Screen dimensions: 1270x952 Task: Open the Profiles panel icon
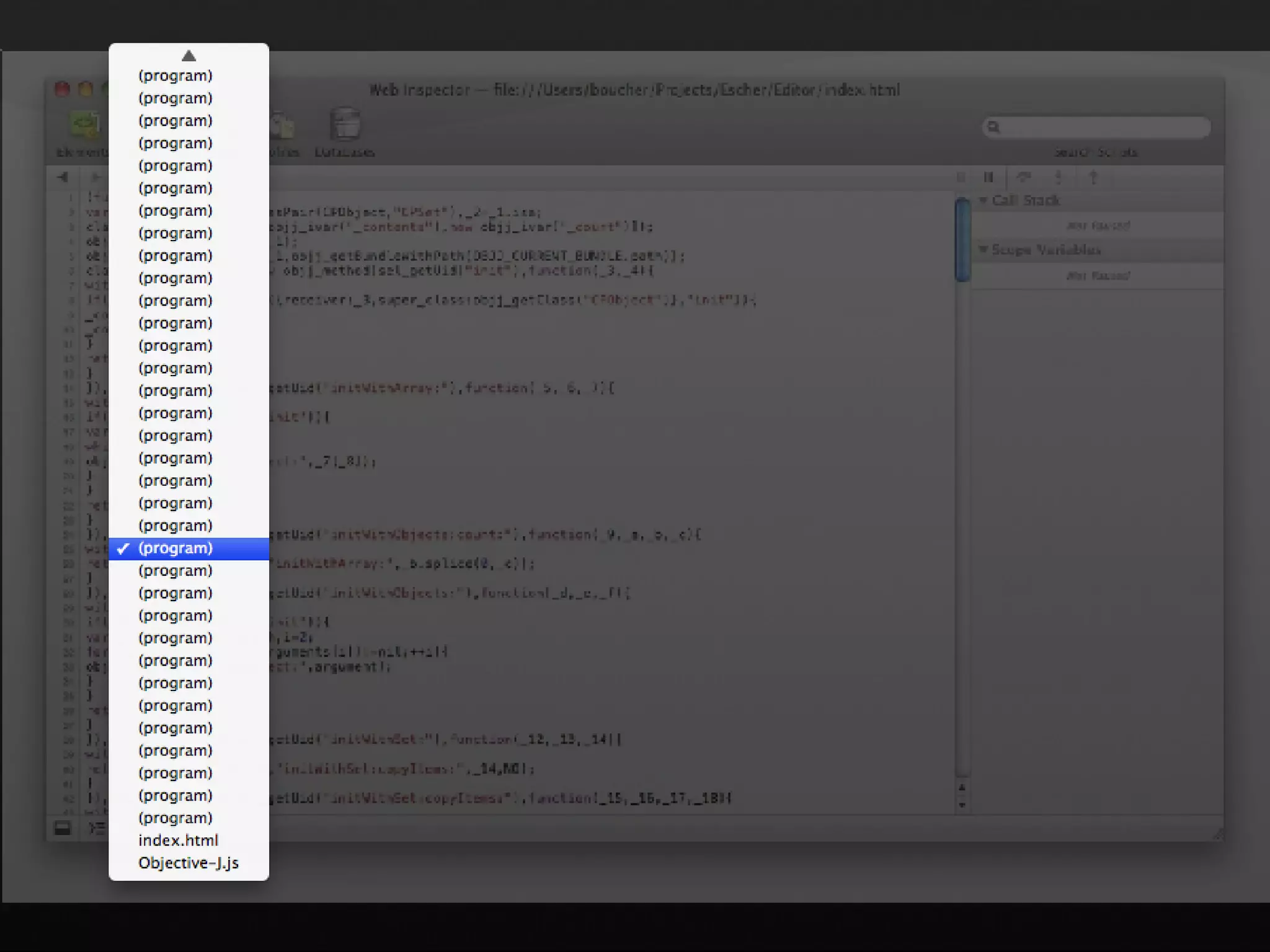(283, 127)
